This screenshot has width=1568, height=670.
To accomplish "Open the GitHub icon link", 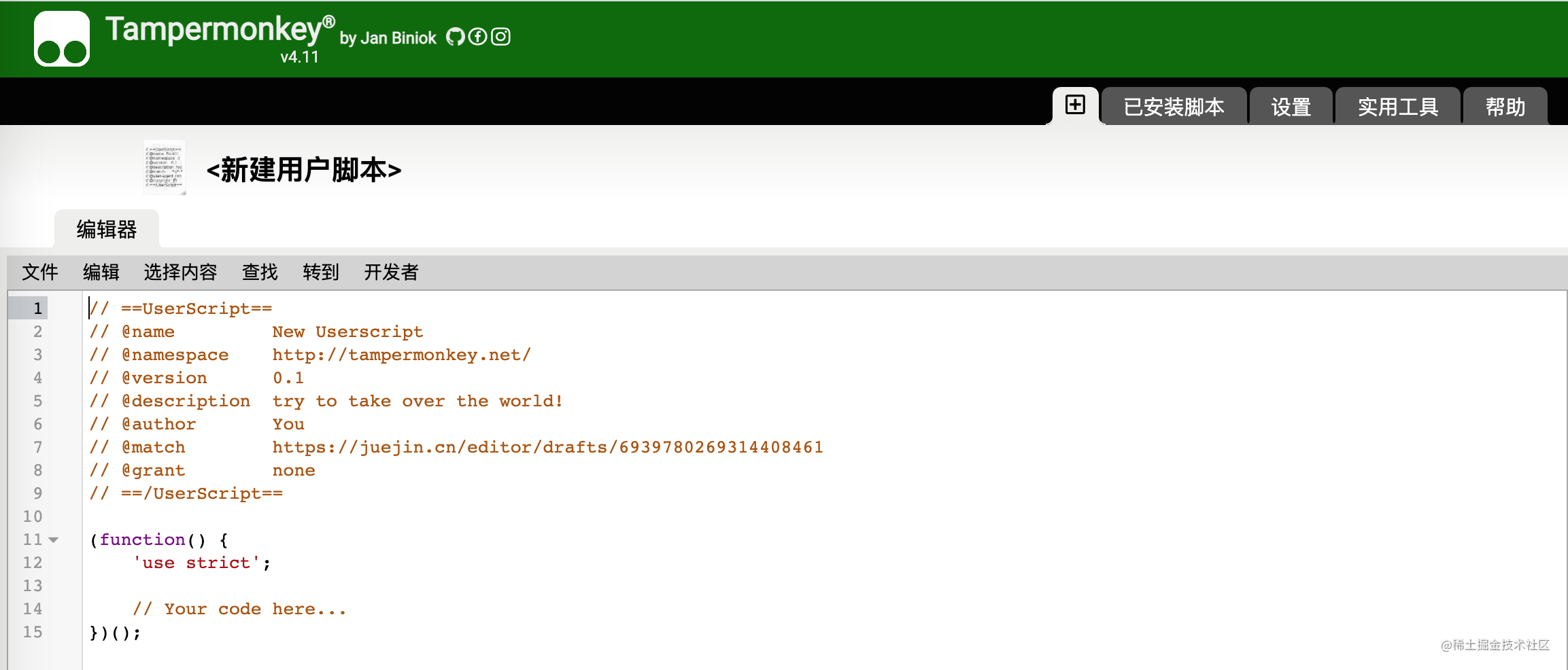I will click(x=456, y=37).
